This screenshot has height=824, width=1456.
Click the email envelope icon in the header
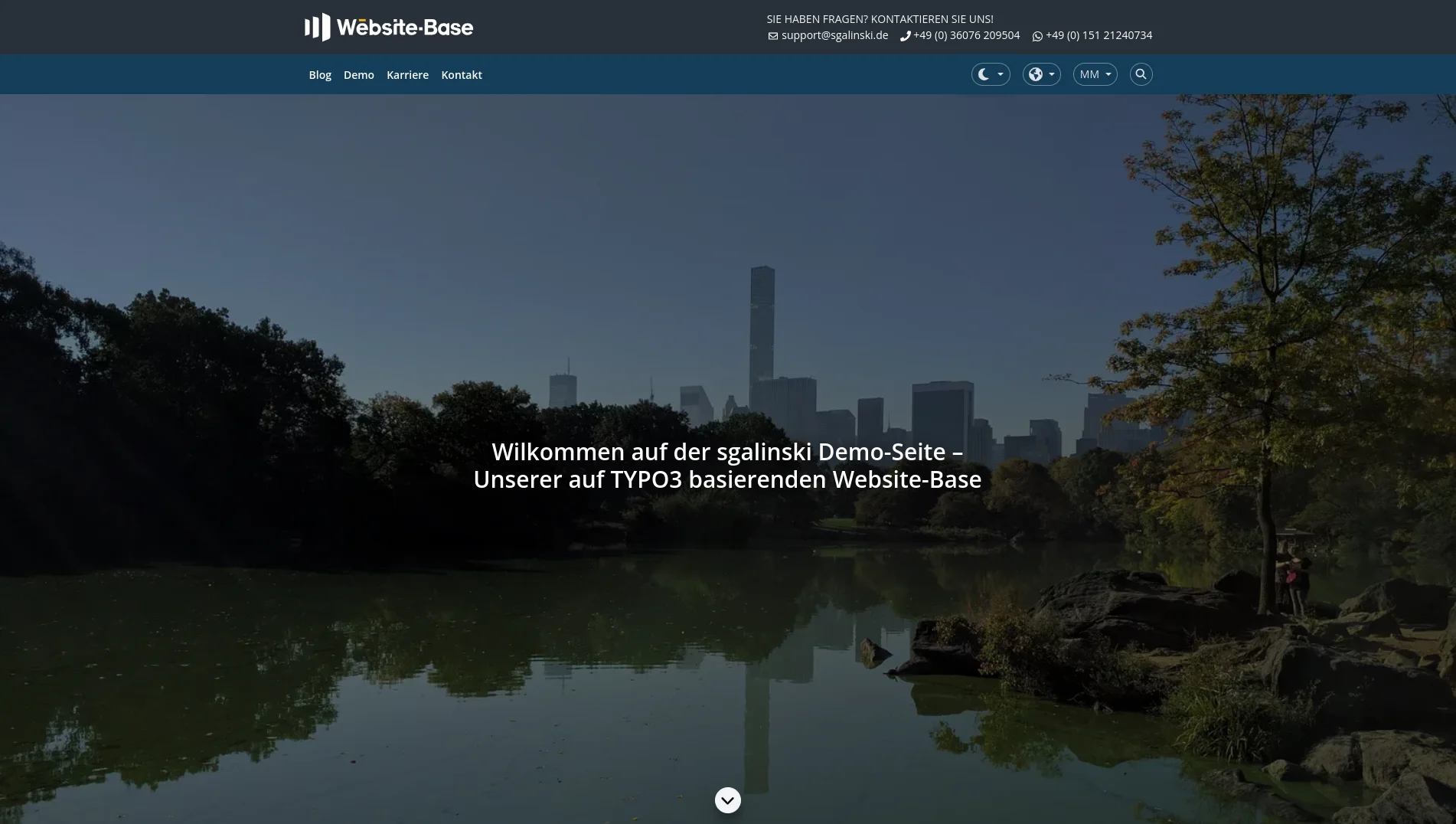pyautogui.click(x=772, y=35)
